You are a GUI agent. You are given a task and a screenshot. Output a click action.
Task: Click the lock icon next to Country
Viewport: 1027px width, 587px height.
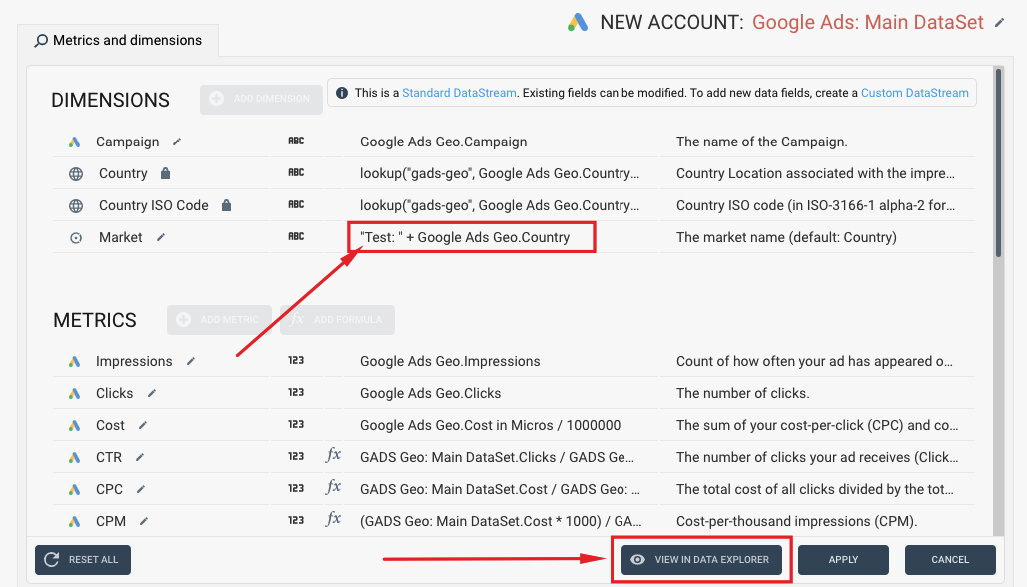166,173
